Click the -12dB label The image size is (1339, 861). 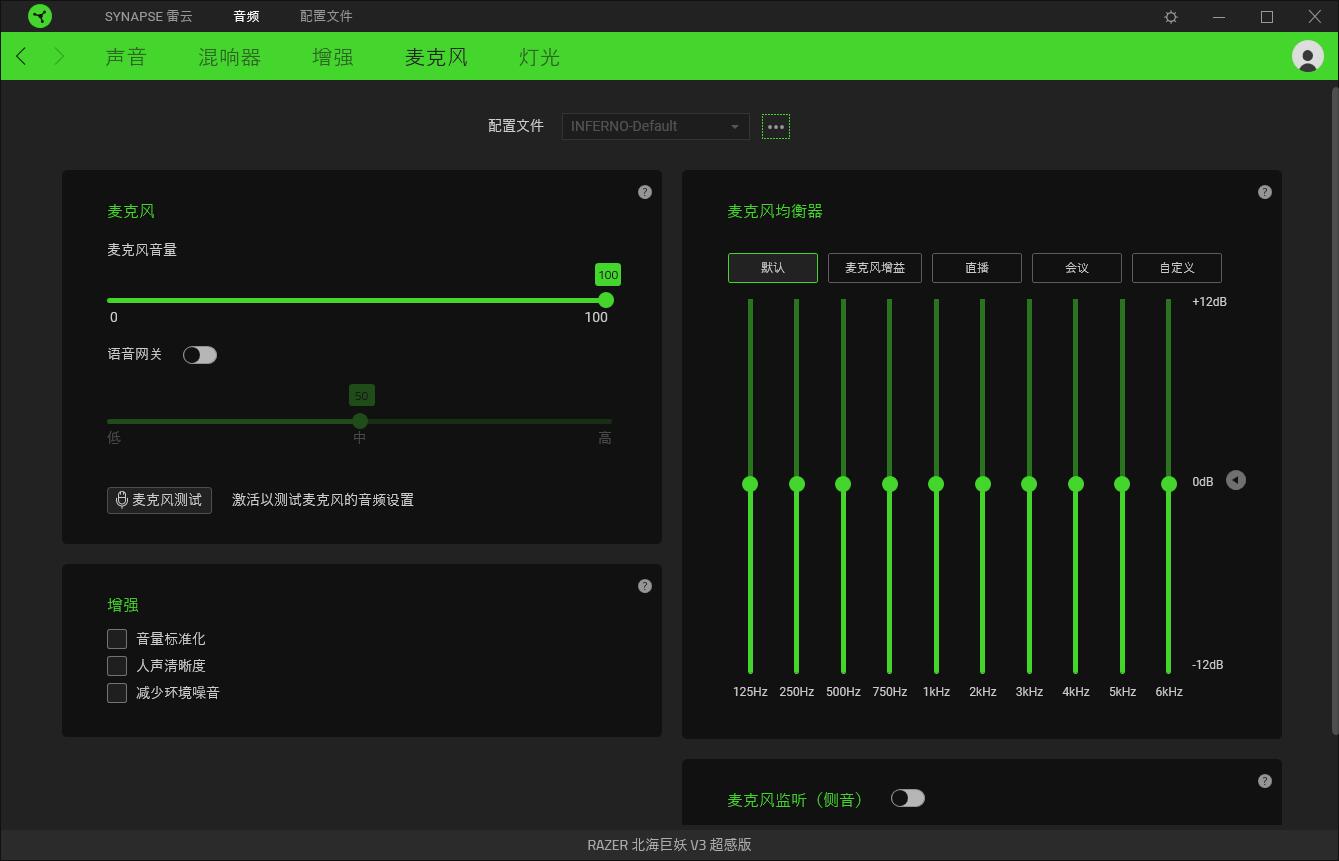tap(1207, 666)
